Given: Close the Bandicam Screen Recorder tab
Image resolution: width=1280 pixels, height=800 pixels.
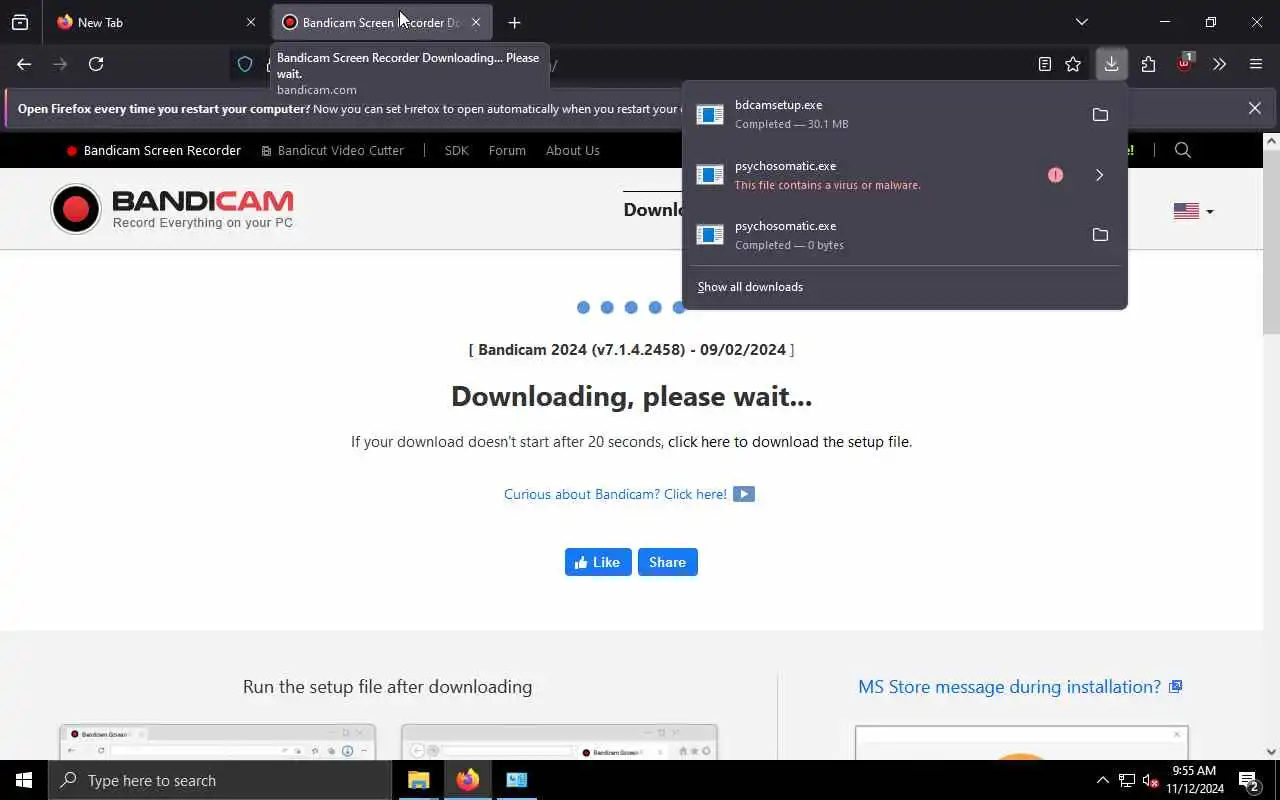Looking at the screenshot, I should pos(476,22).
